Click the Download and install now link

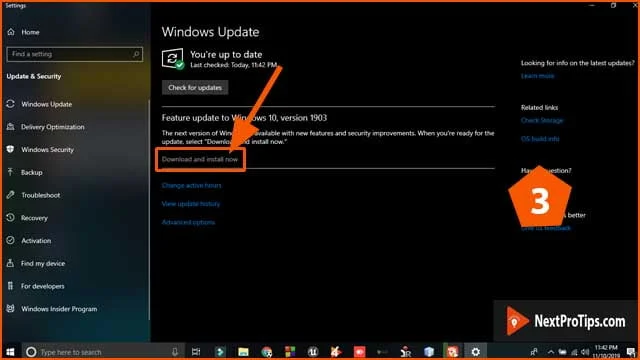click(x=200, y=159)
